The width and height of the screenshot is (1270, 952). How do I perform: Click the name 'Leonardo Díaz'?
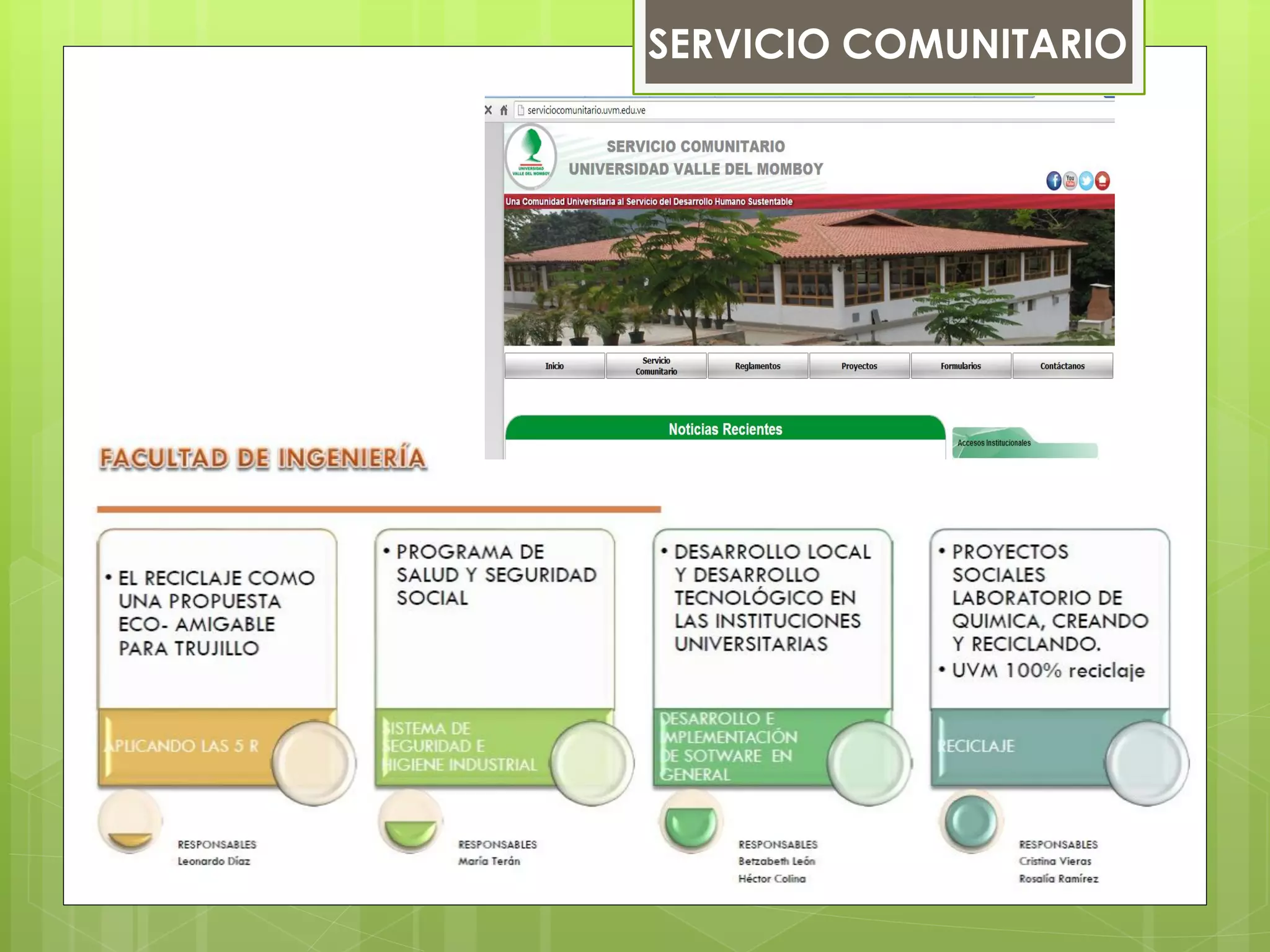(214, 861)
